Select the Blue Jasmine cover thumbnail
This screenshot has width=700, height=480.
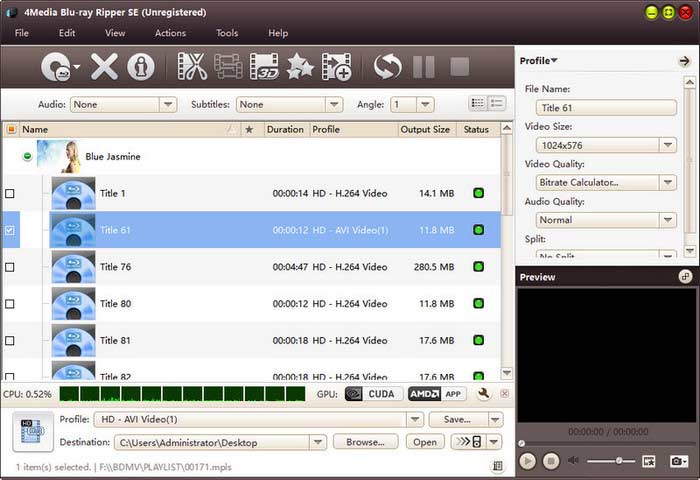58,156
